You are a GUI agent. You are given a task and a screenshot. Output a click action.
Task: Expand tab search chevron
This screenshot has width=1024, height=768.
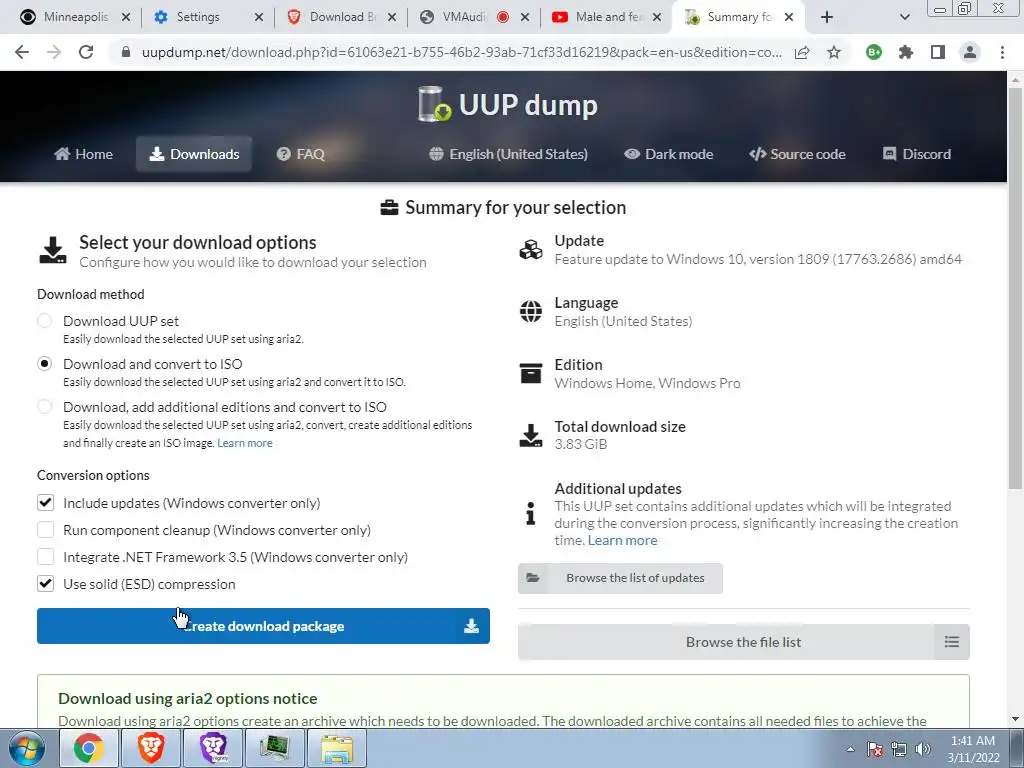(904, 17)
